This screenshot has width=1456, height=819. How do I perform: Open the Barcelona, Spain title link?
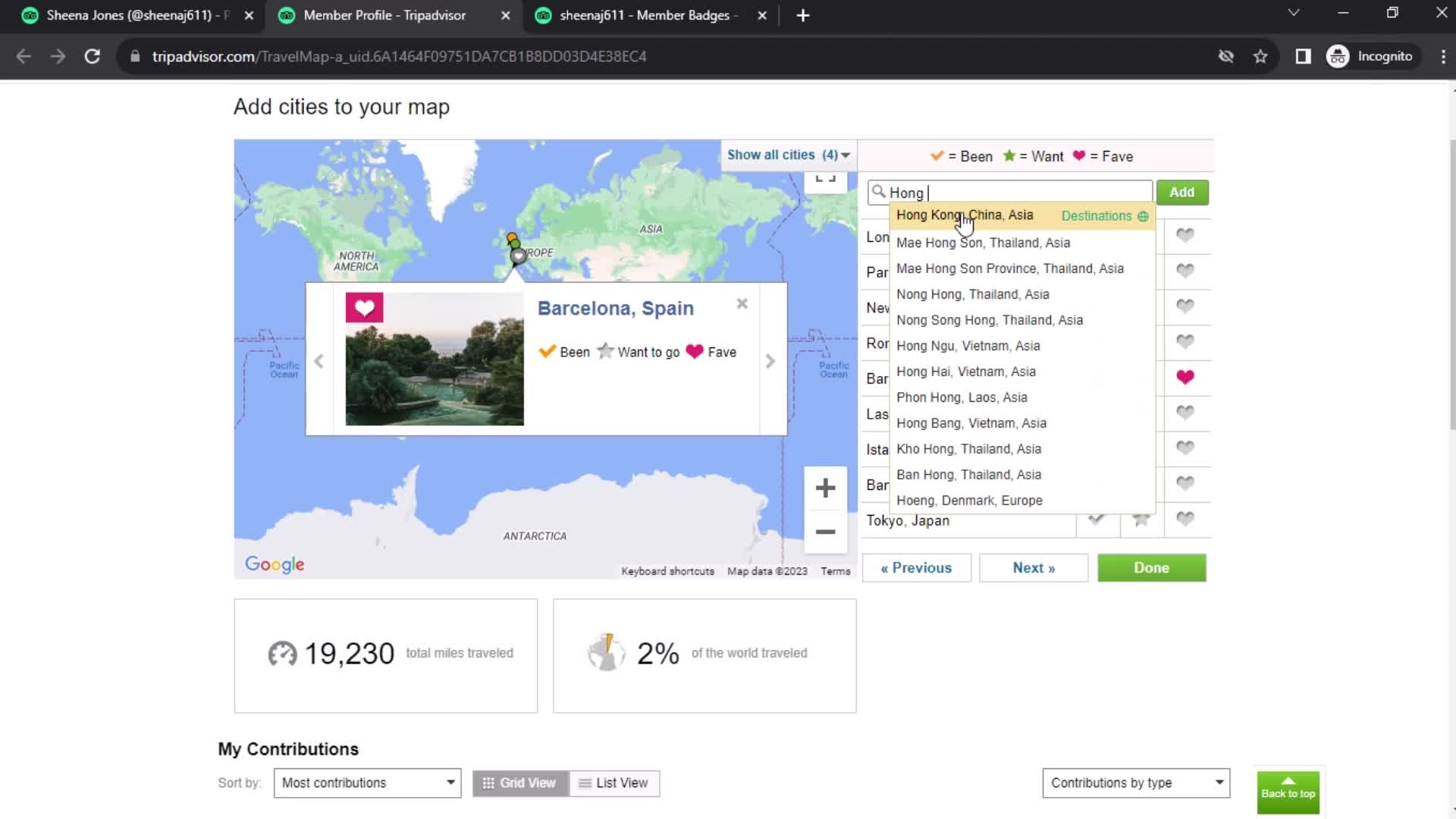(616, 308)
